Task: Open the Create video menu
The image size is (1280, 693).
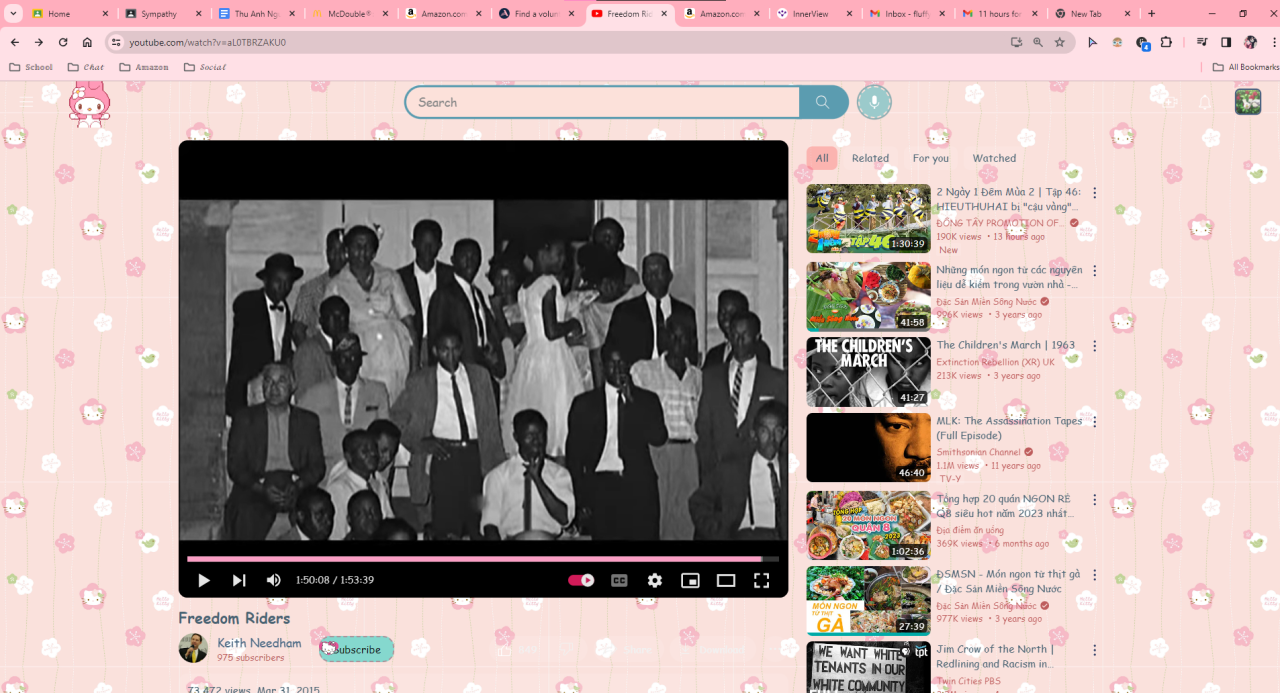Action: (x=1170, y=102)
